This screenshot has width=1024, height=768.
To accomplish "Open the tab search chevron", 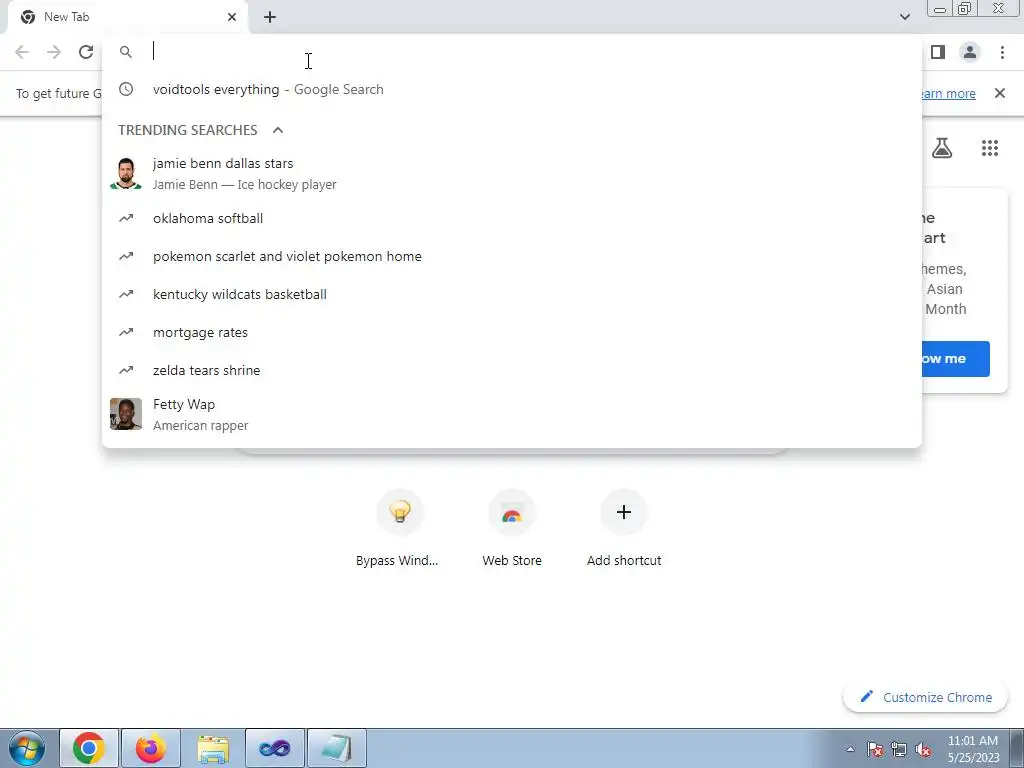I will (904, 17).
